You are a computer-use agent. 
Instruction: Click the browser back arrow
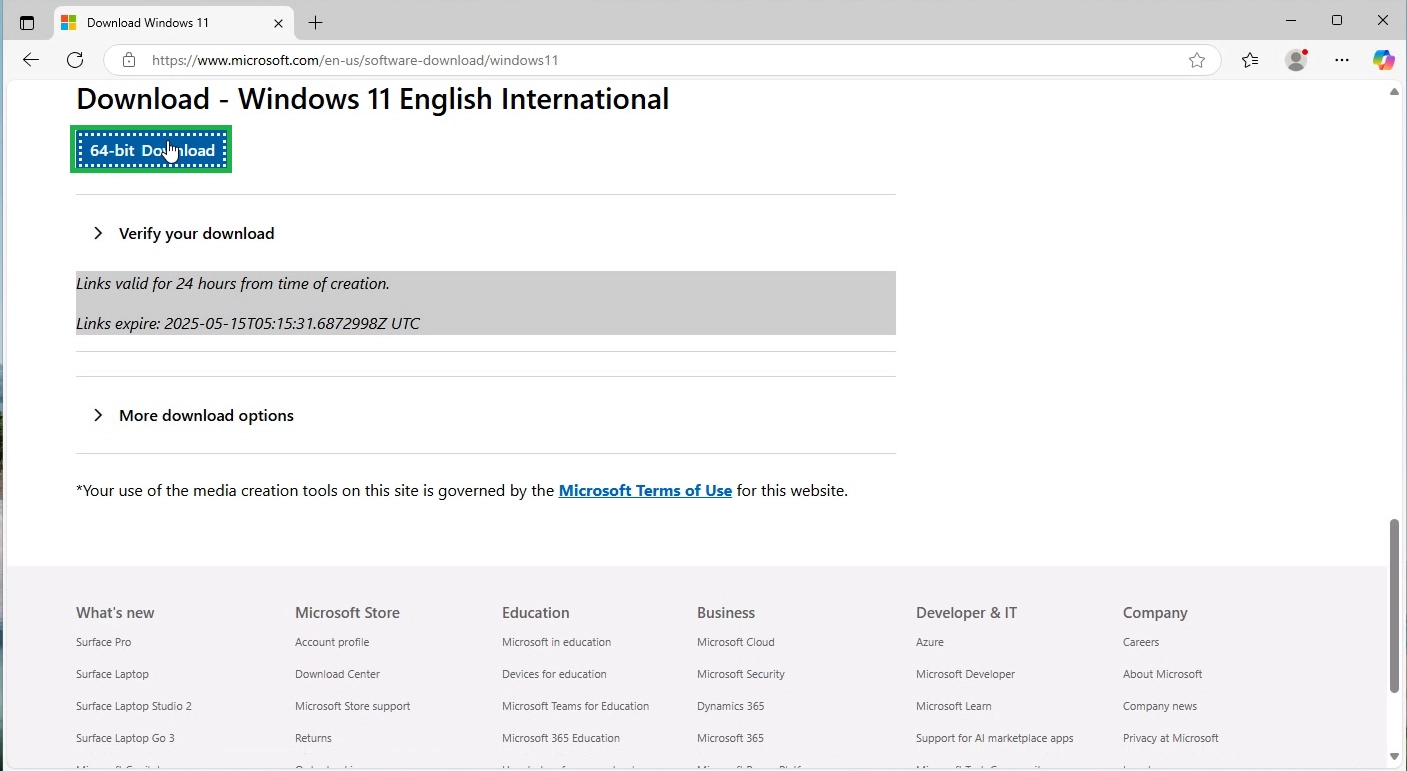[31, 60]
